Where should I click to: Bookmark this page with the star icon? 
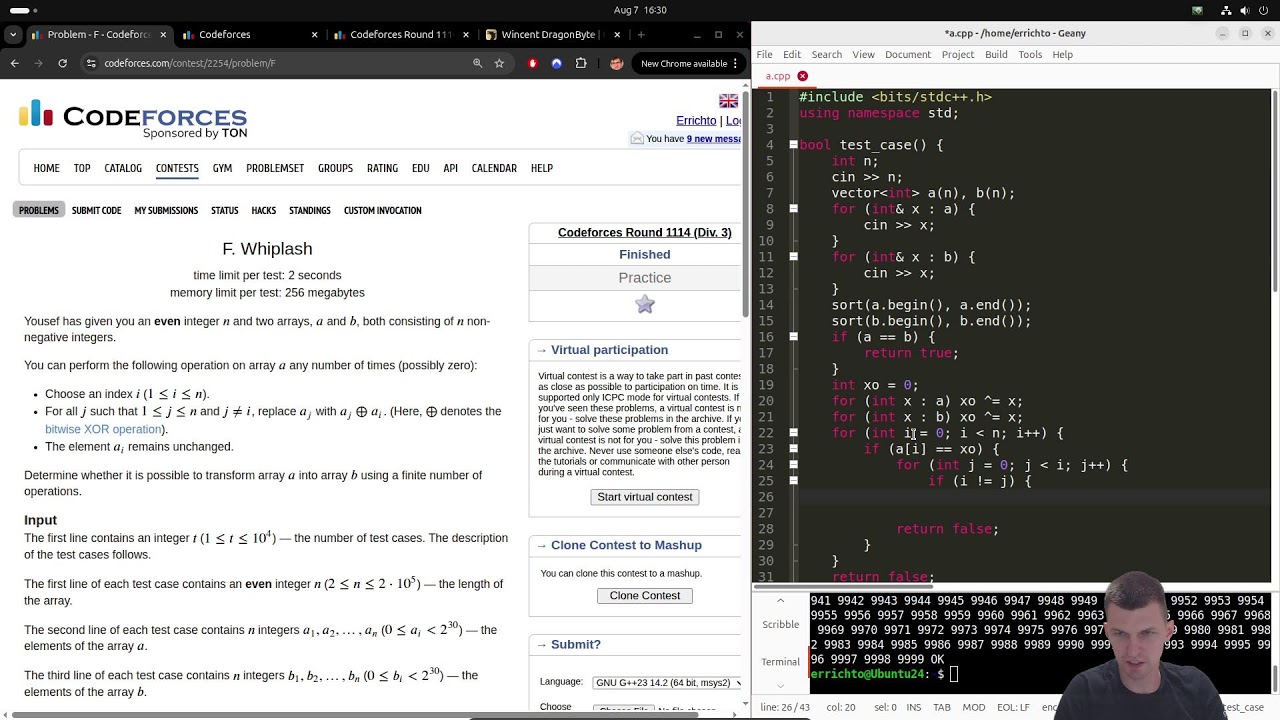[499, 63]
